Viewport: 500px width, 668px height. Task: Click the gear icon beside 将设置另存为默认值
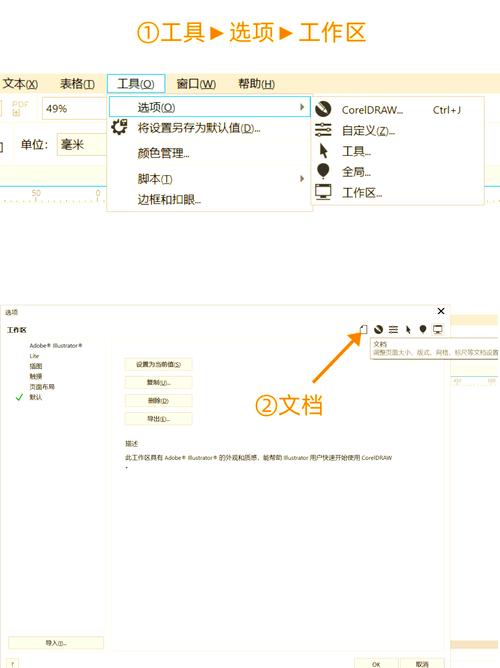[119, 127]
